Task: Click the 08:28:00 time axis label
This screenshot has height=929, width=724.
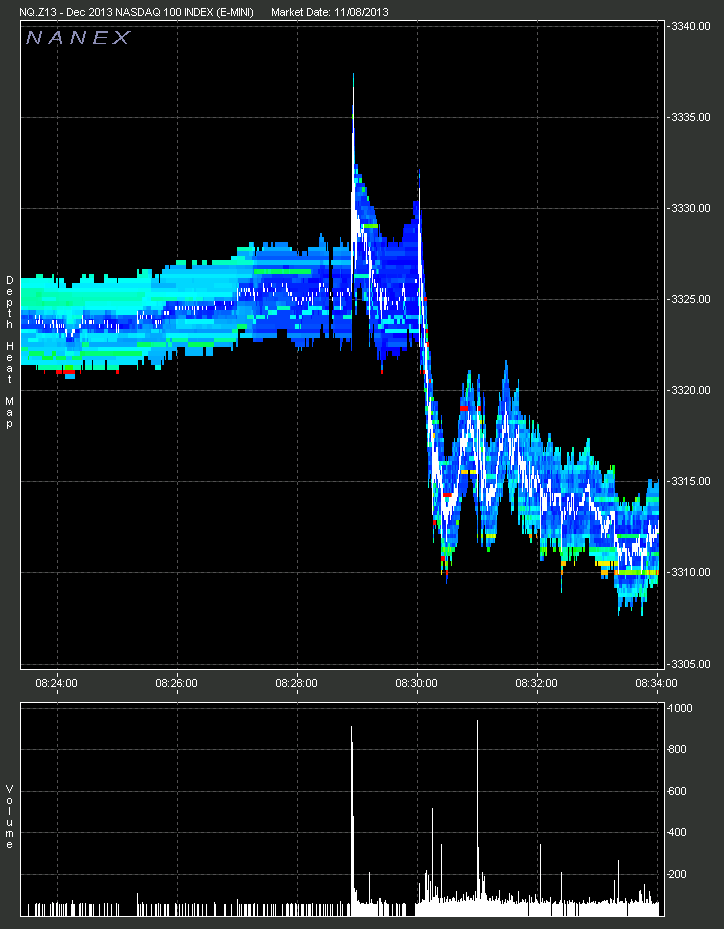Action: coord(296,683)
